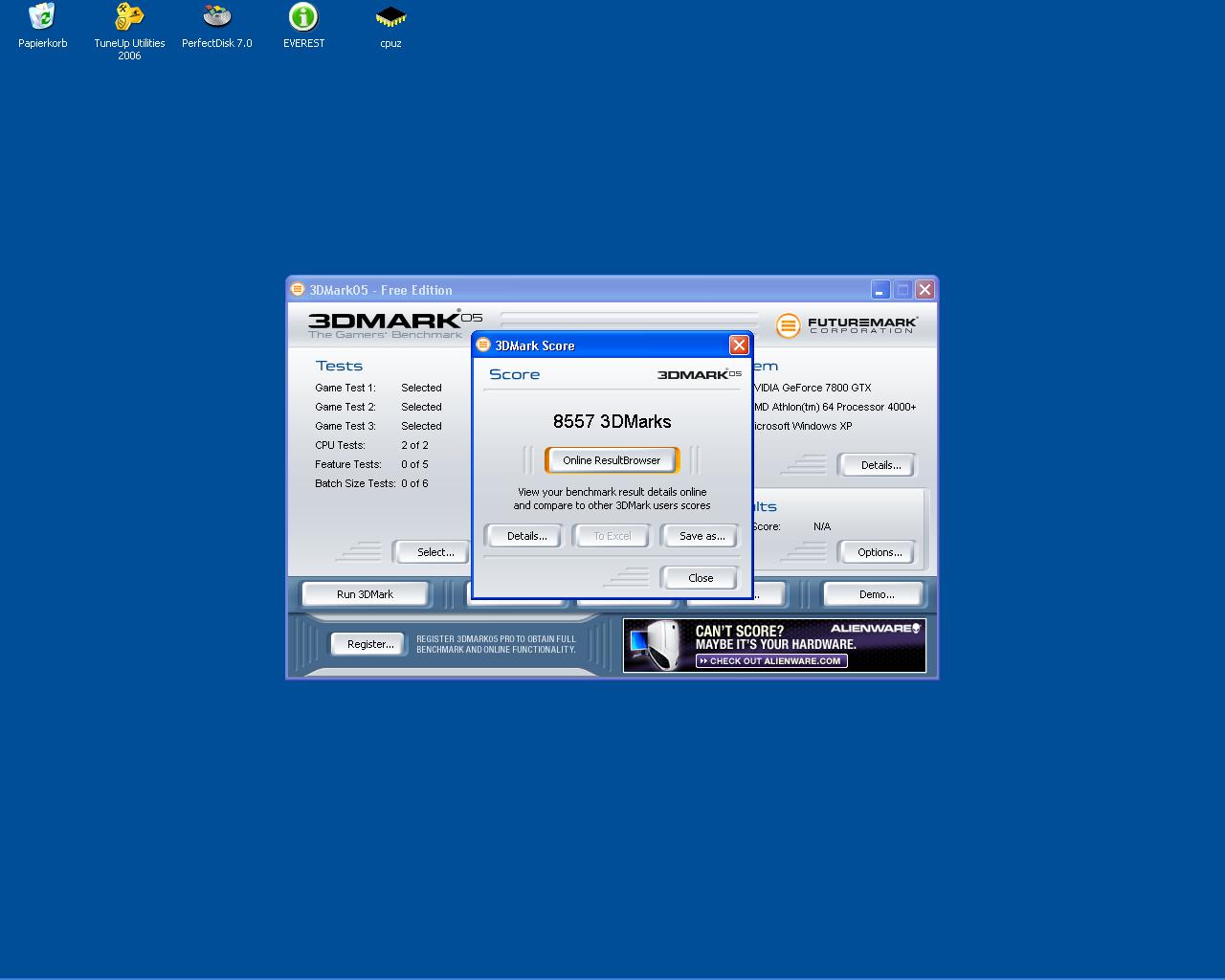Screen dimensions: 1225x980
Task: Launch the Demo button
Action: coord(876,594)
